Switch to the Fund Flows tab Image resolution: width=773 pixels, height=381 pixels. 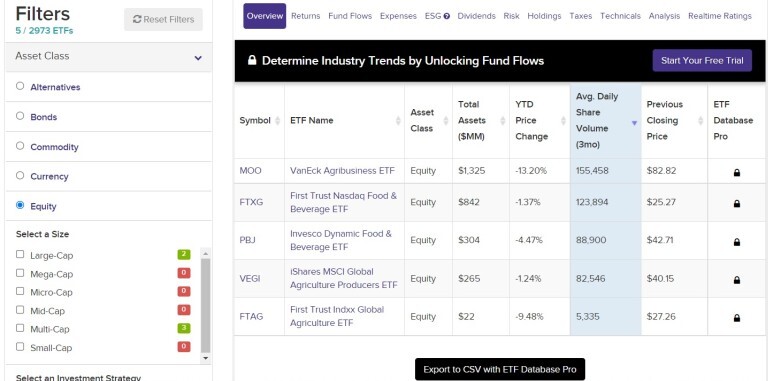(x=350, y=16)
